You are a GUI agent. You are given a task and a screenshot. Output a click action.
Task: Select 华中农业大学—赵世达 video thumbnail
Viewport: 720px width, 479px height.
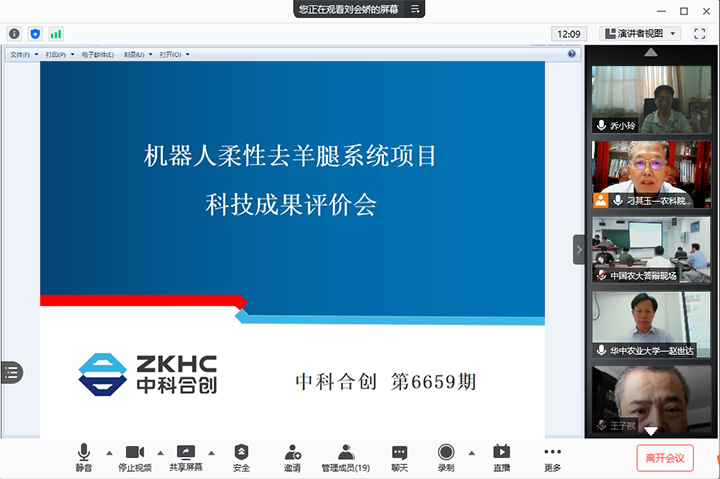(651, 324)
